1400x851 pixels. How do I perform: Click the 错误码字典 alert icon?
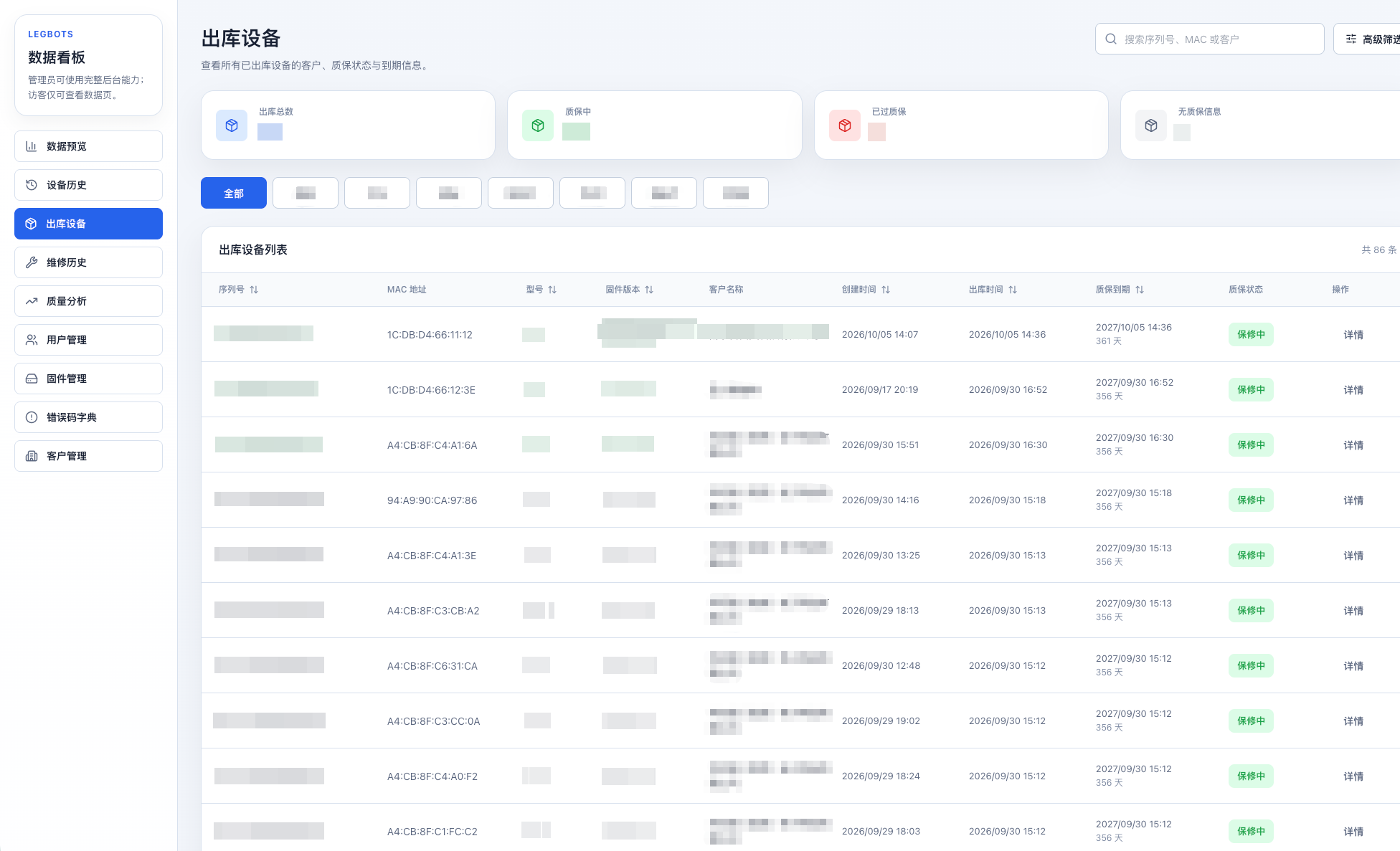[x=32, y=417]
